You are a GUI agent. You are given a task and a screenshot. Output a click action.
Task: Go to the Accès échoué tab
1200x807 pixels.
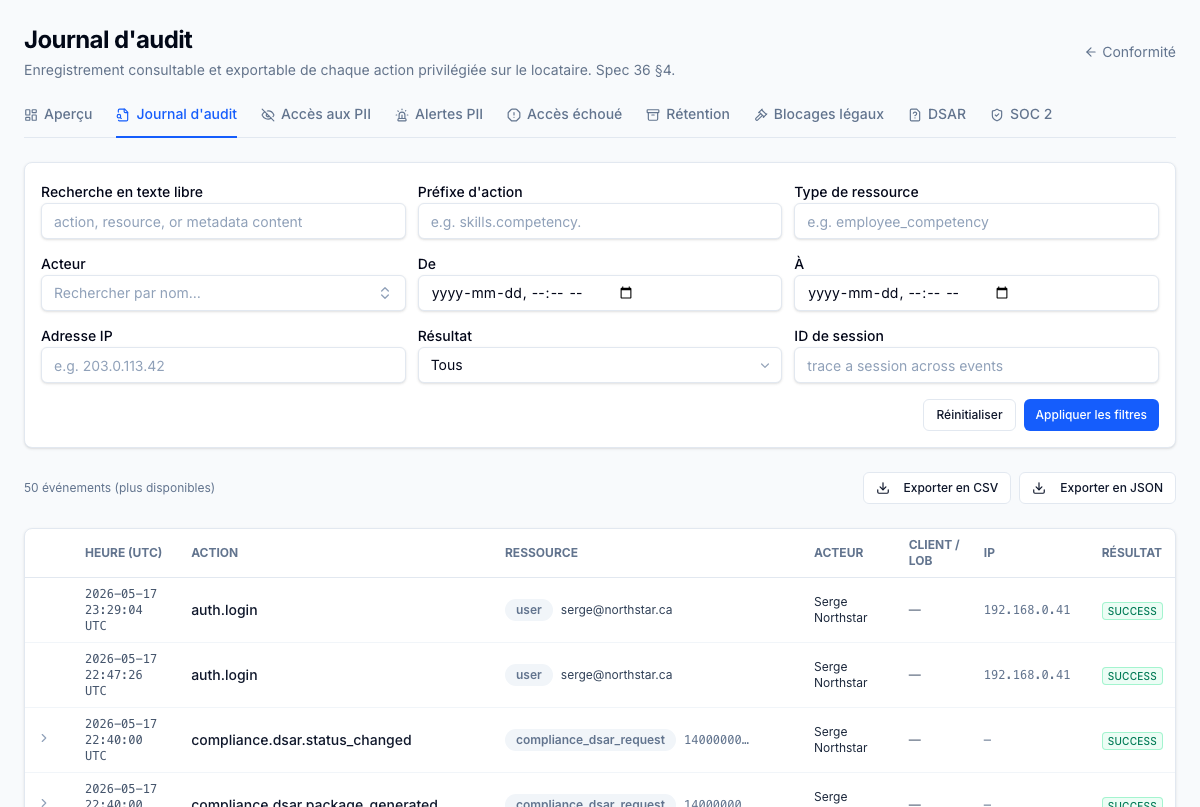(x=564, y=114)
